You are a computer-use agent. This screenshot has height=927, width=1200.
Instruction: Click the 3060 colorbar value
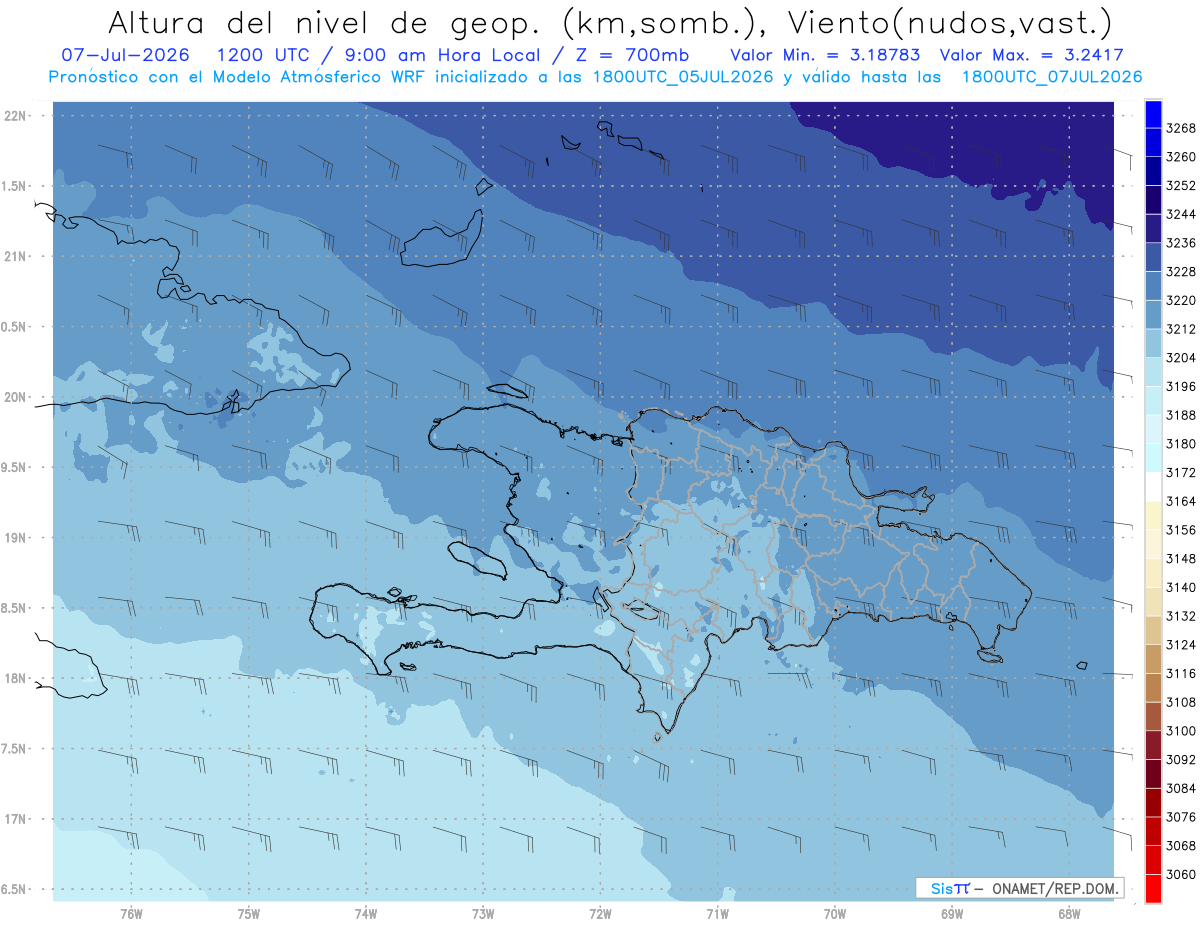[1180, 874]
